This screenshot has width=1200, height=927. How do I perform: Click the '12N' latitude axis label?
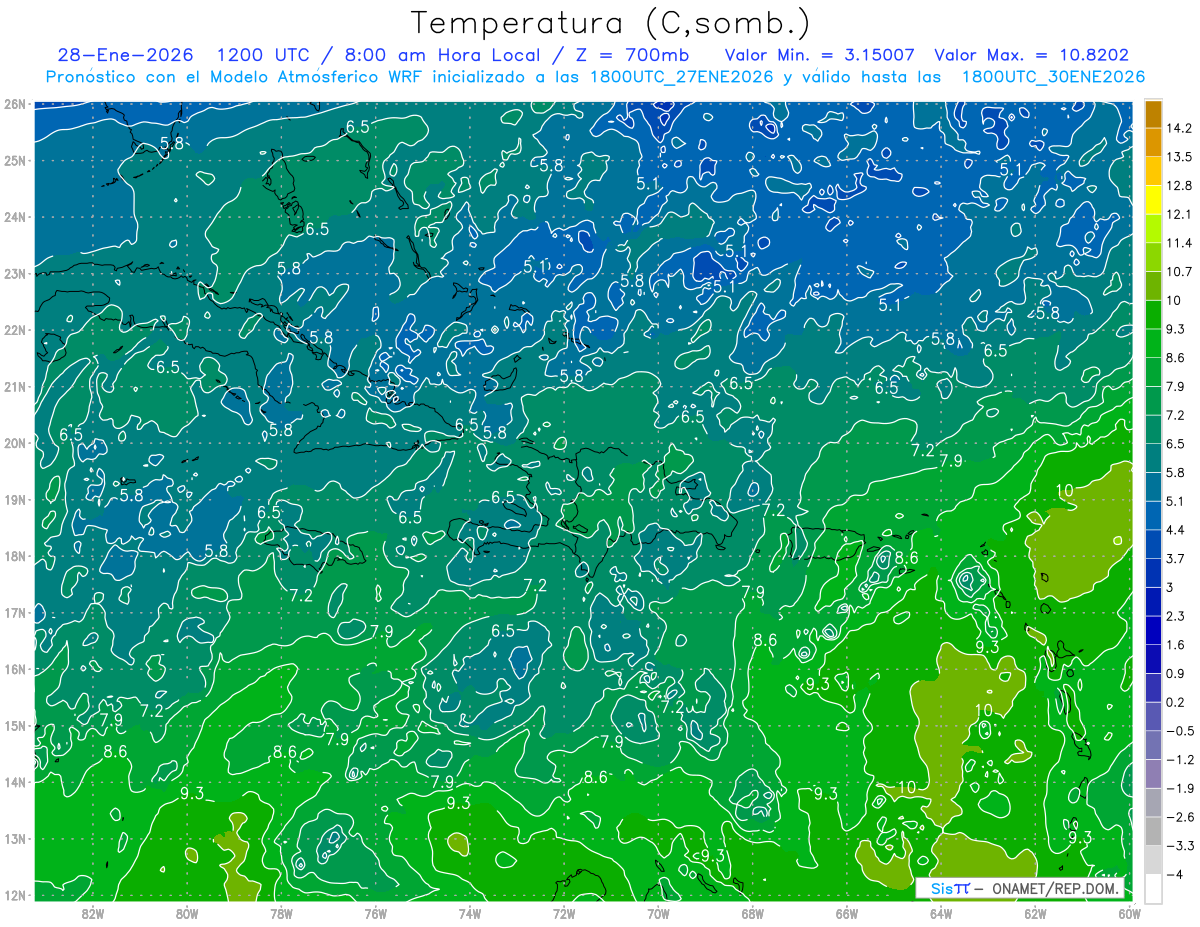point(14,895)
